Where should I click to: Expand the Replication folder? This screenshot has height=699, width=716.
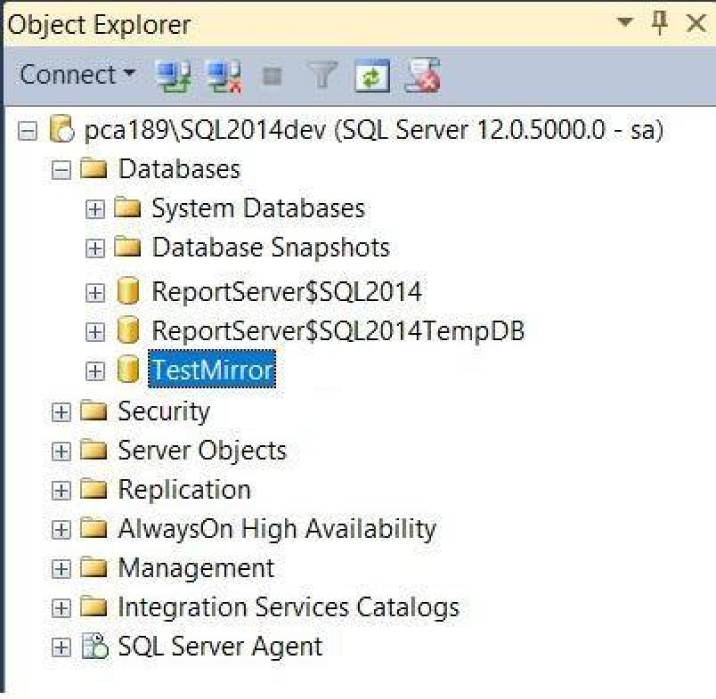tap(61, 491)
